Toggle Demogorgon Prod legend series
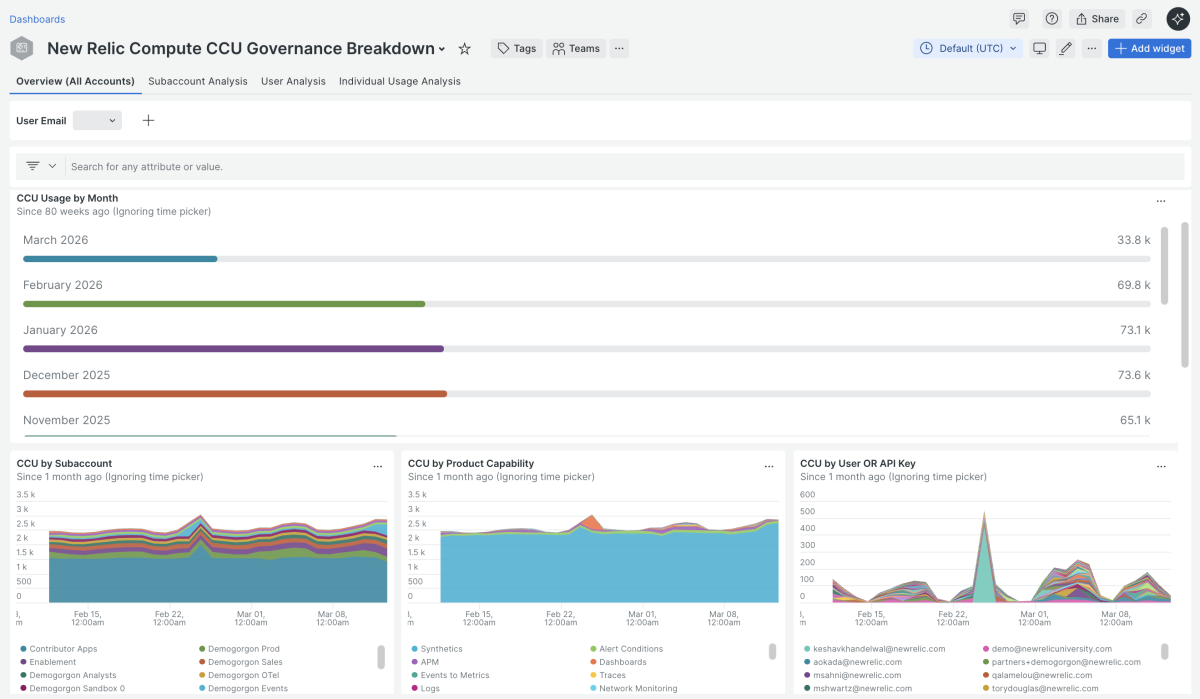This screenshot has width=1200, height=699. (x=243, y=649)
